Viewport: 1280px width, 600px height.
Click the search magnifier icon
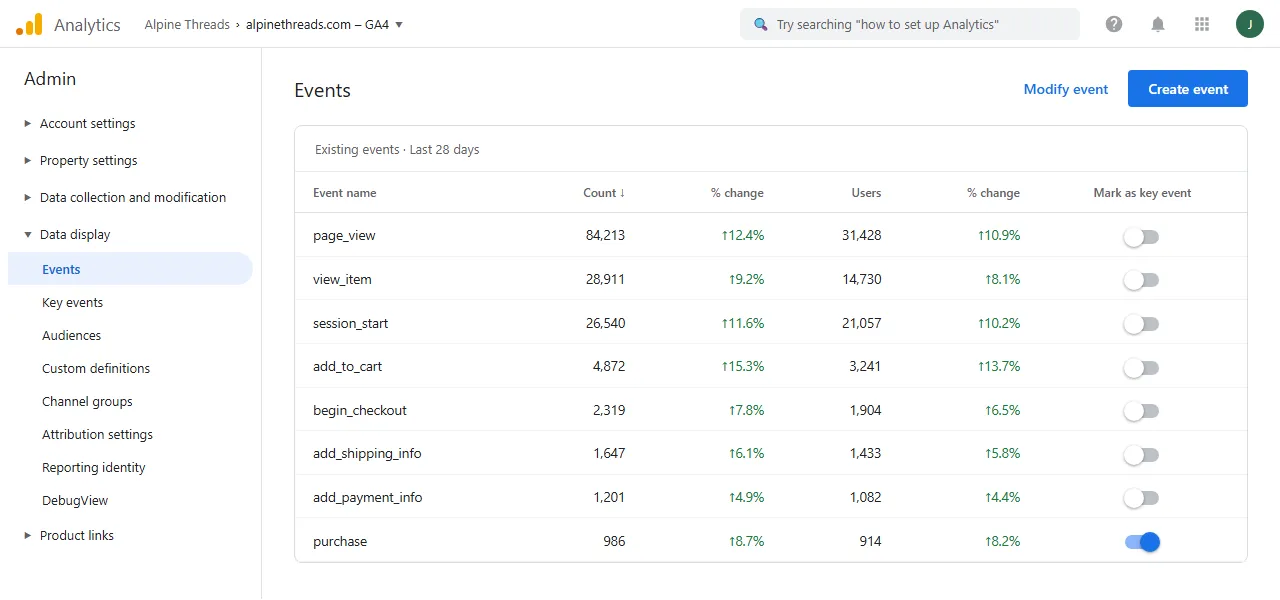pos(761,24)
